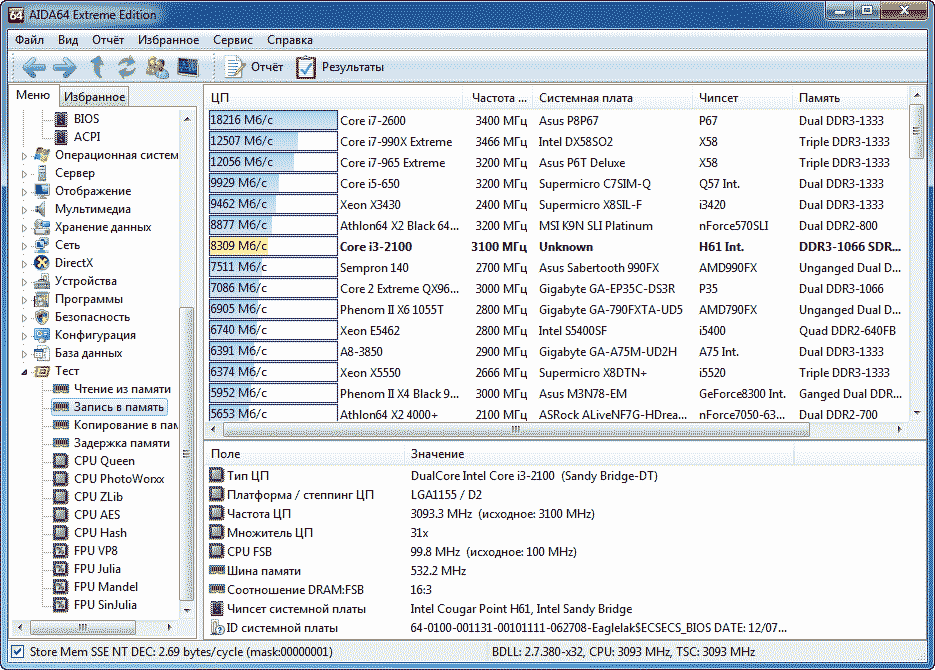Expand the DirectX tree node
Image resolution: width=935 pixels, height=670 pixels.
click(x=24, y=264)
